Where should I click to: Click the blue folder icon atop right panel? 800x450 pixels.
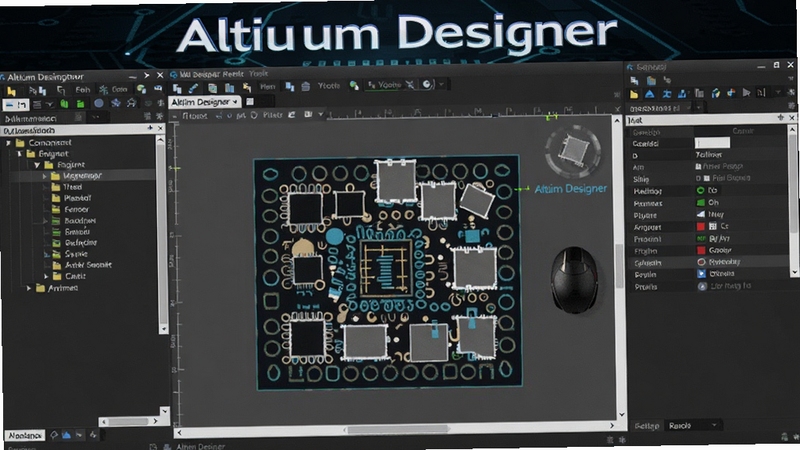pos(651,81)
